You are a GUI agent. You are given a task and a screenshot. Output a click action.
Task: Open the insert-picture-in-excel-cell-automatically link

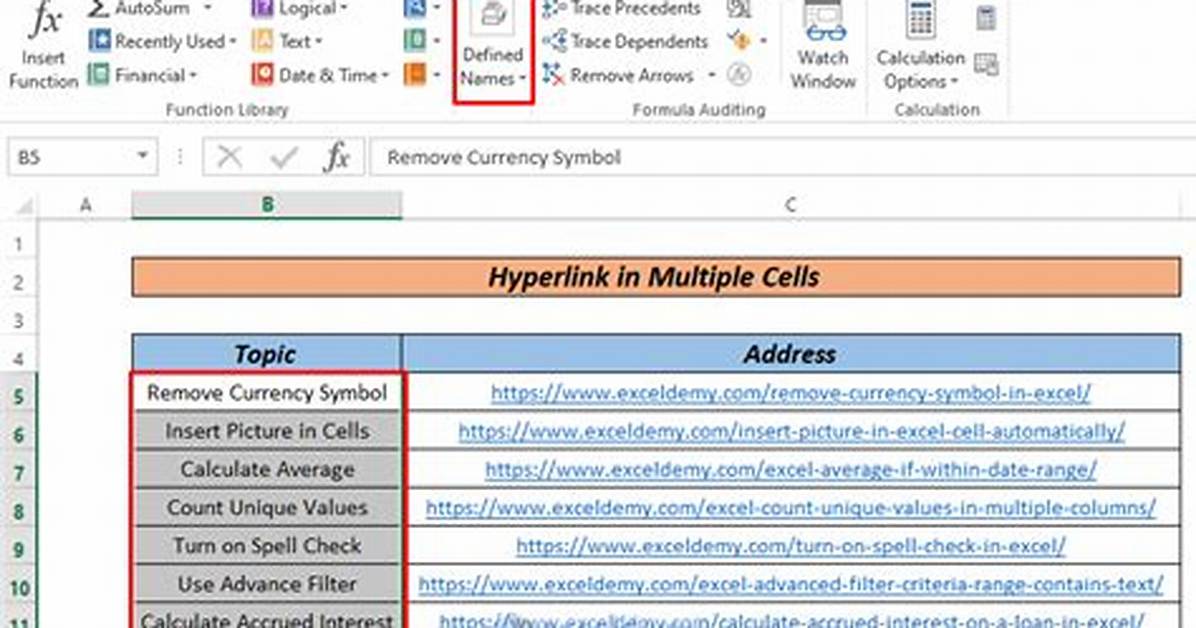pos(791,431)
